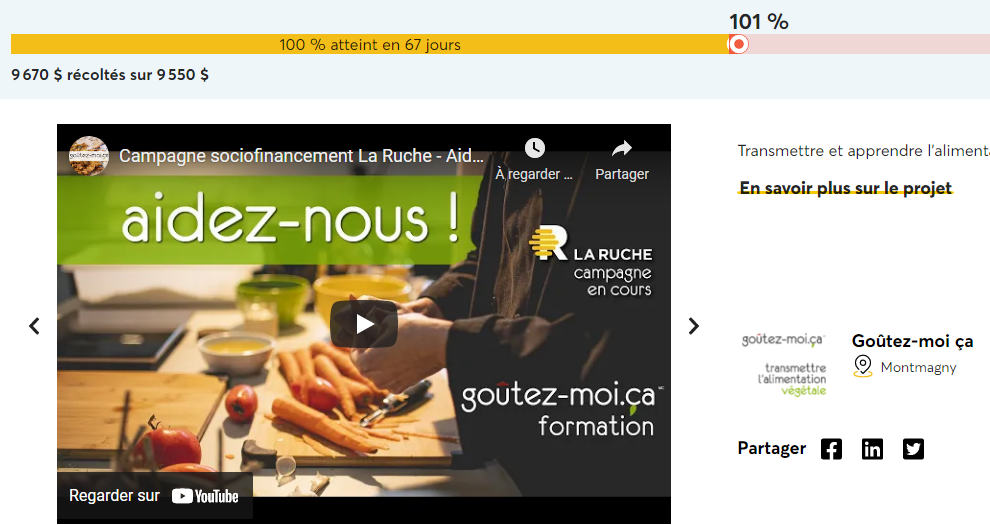Click the Watch later clock icon
990x525 pixels.
pyautogui.click(x=534, y=148)
